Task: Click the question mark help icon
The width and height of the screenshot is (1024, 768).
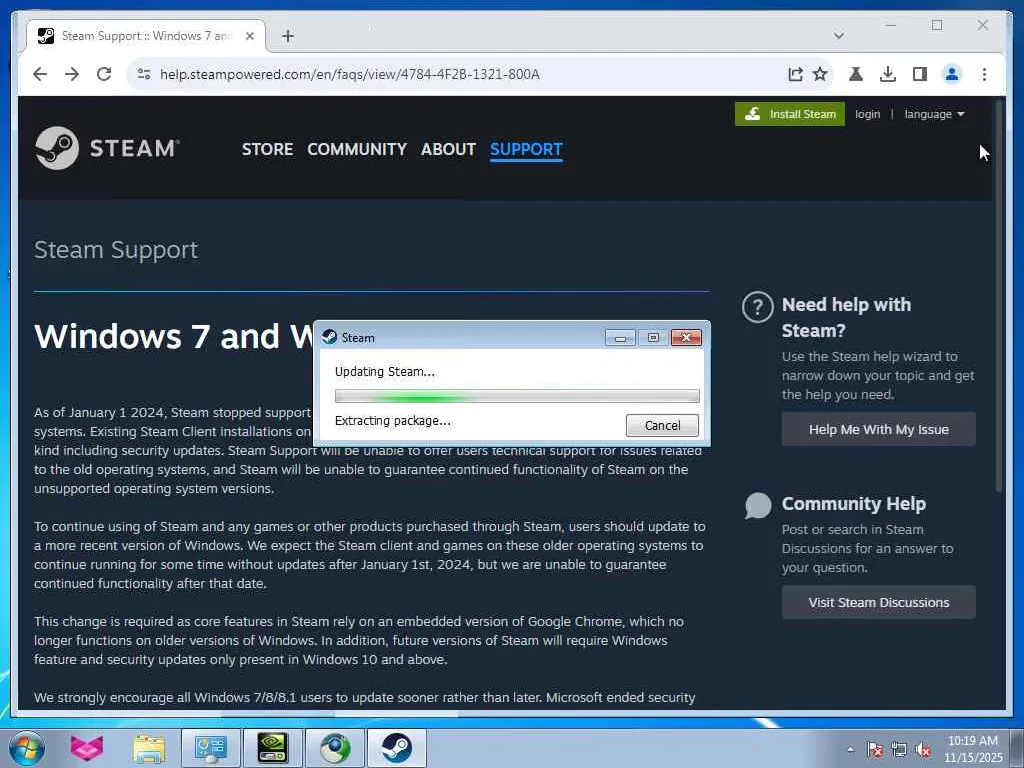Action: click(758, 306)
